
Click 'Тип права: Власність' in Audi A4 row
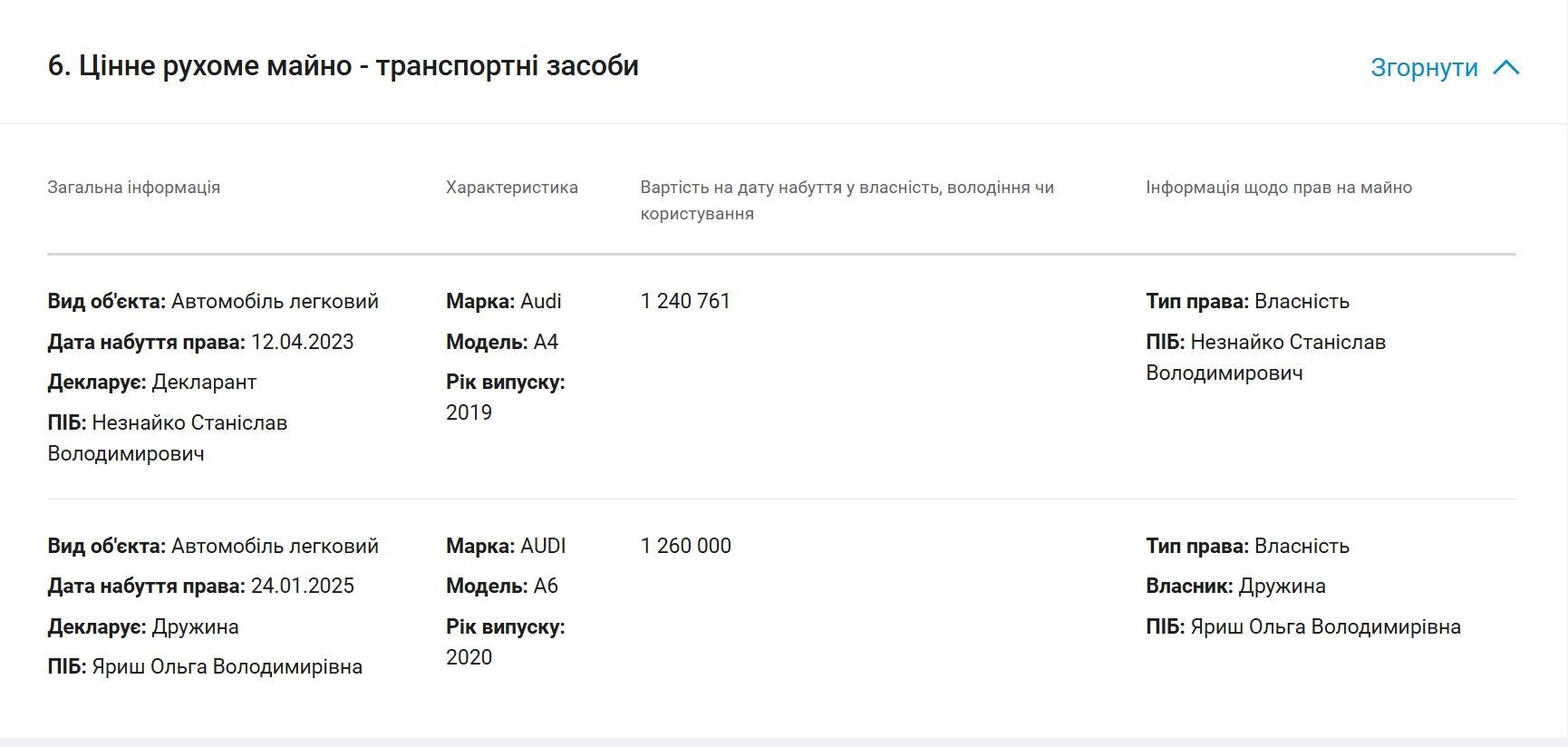[1247, 301]
